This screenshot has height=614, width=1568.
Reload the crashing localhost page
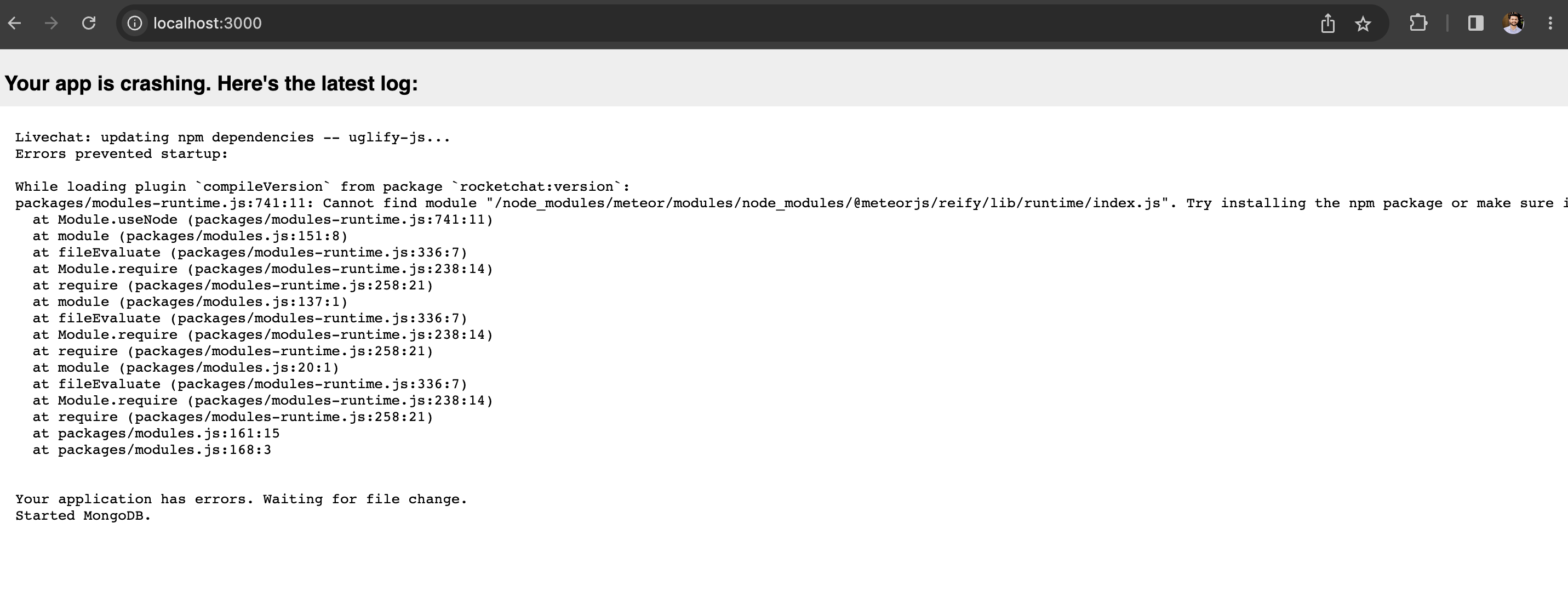pos(89,23)
